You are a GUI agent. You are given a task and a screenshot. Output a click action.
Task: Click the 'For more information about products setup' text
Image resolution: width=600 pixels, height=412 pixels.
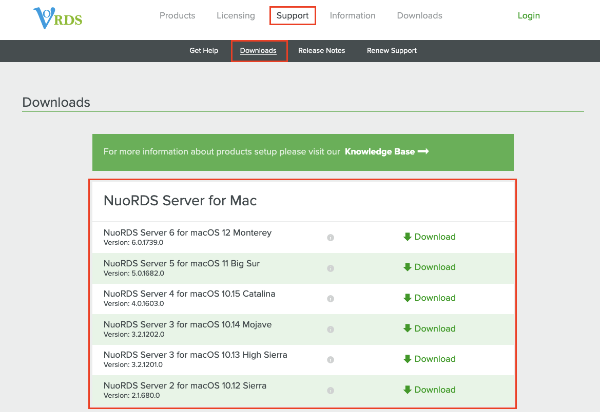[x=222, y=152]
